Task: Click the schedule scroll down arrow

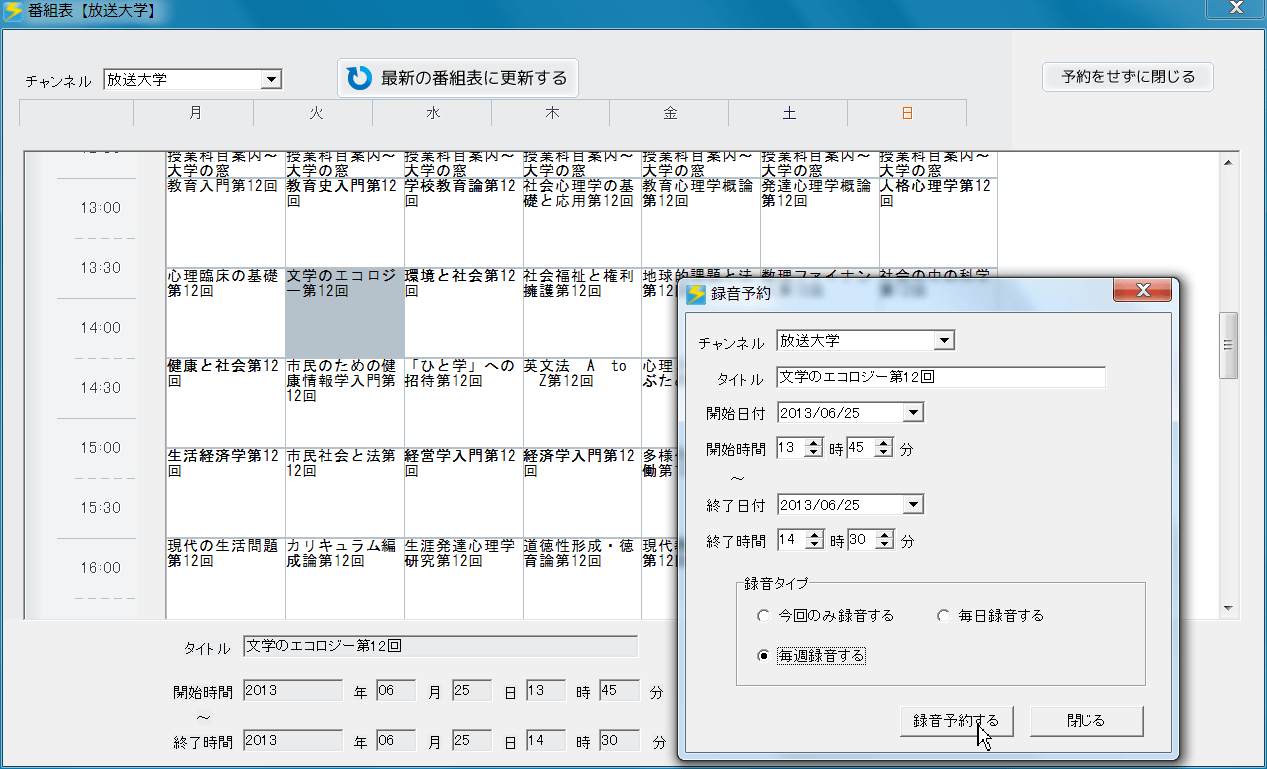Action: [x=1229, y=608]
